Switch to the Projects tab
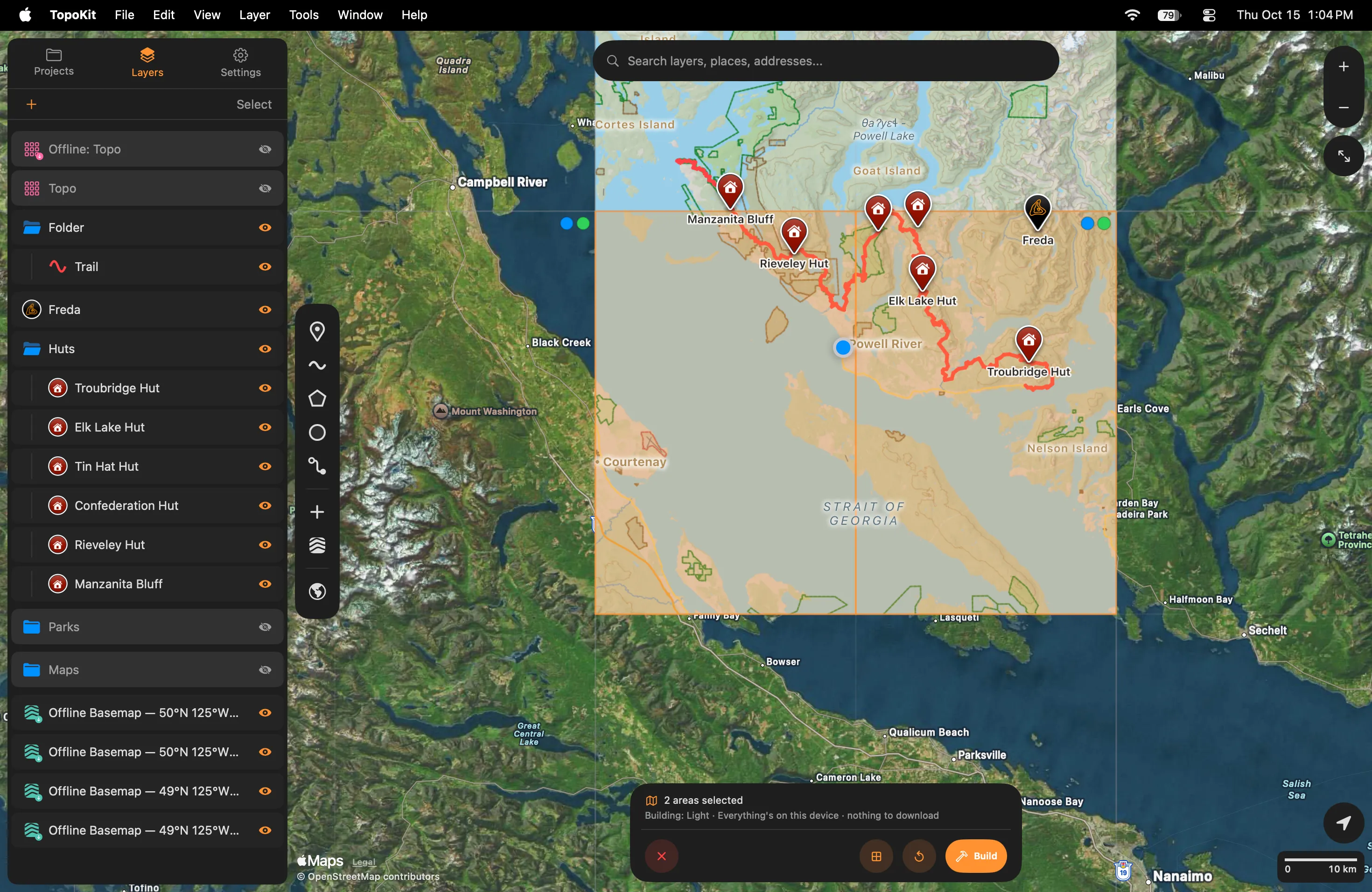This screenshot has width=1372, height=892. 54,63
